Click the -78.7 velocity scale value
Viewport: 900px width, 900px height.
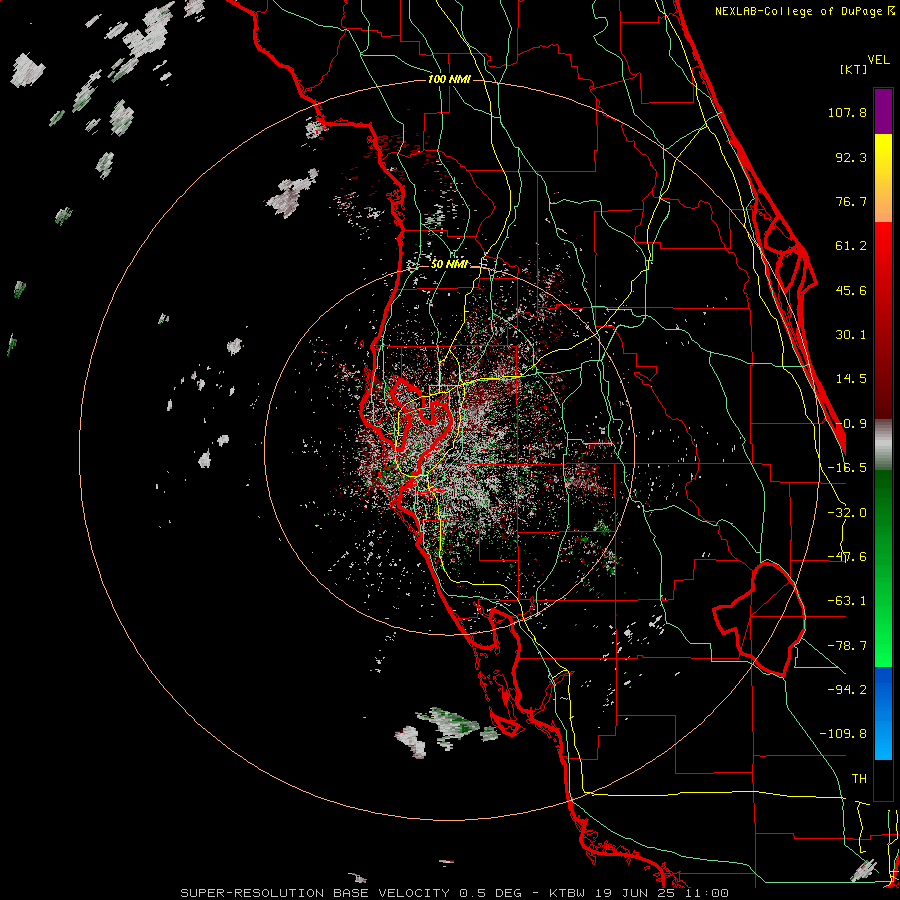847,646
